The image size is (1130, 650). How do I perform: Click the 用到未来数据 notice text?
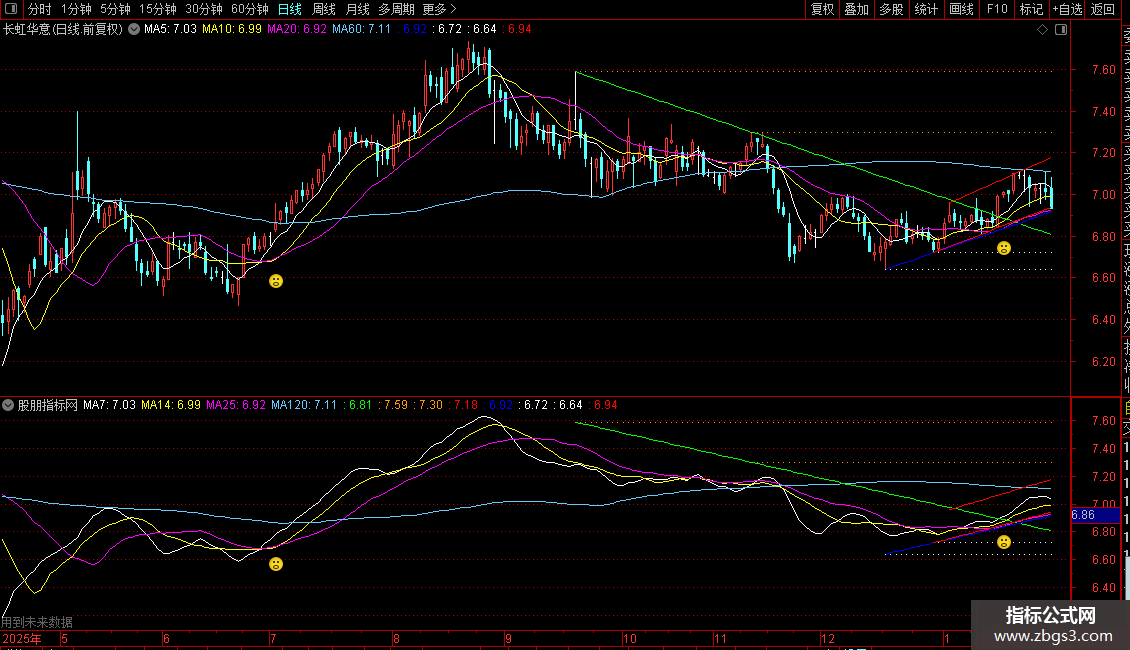pos(37,622)
